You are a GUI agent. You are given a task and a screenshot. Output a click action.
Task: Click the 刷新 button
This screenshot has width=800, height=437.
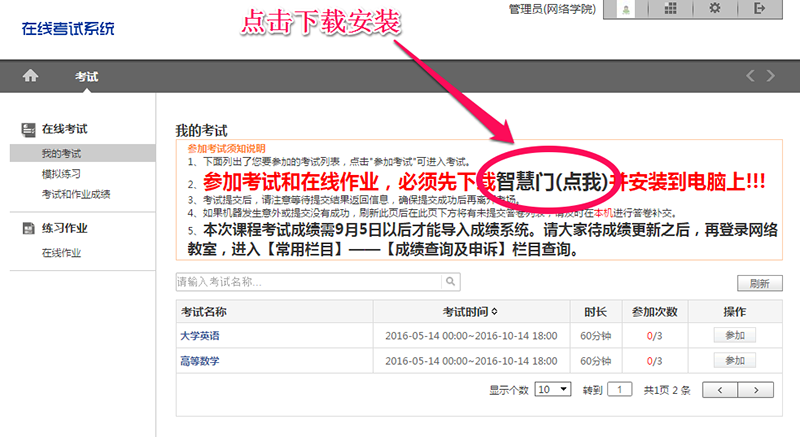point(759,283)
